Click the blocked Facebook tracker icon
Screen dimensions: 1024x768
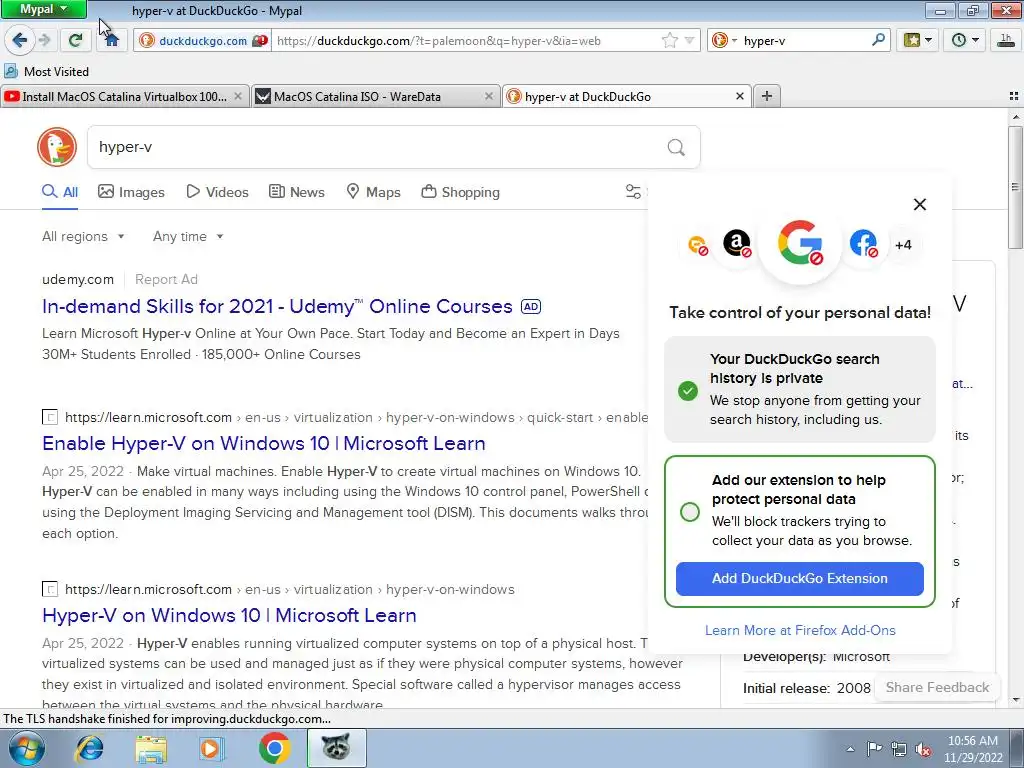click(x=863, y=244)
